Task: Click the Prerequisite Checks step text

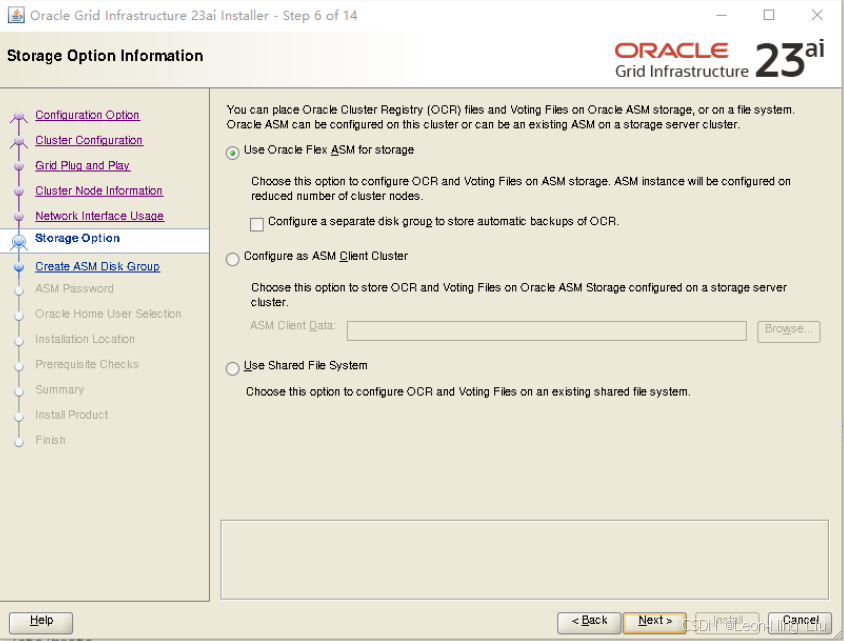Action: tap(87, 364)
